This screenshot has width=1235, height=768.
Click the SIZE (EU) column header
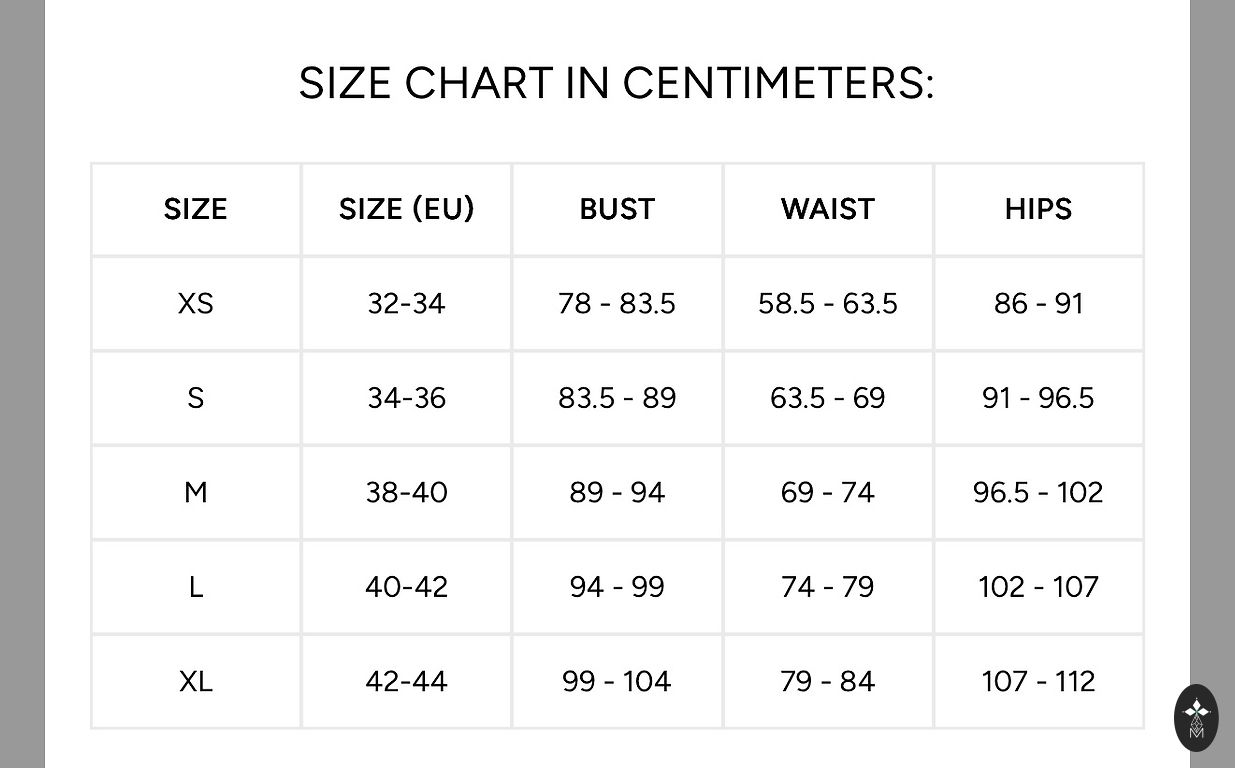[406, 209]
